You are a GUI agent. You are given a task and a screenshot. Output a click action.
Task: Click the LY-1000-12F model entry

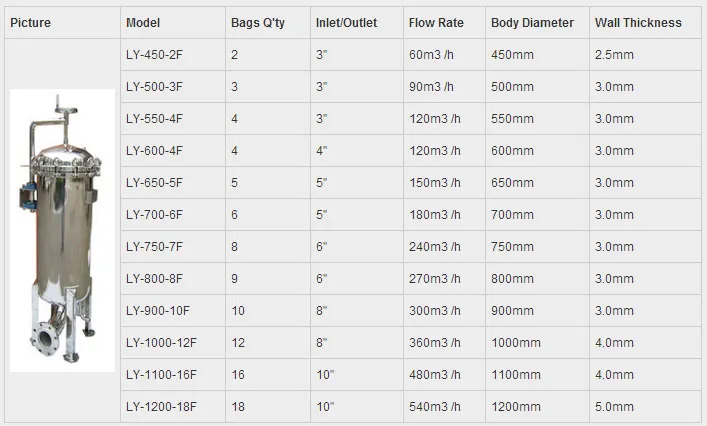[160, 343]
